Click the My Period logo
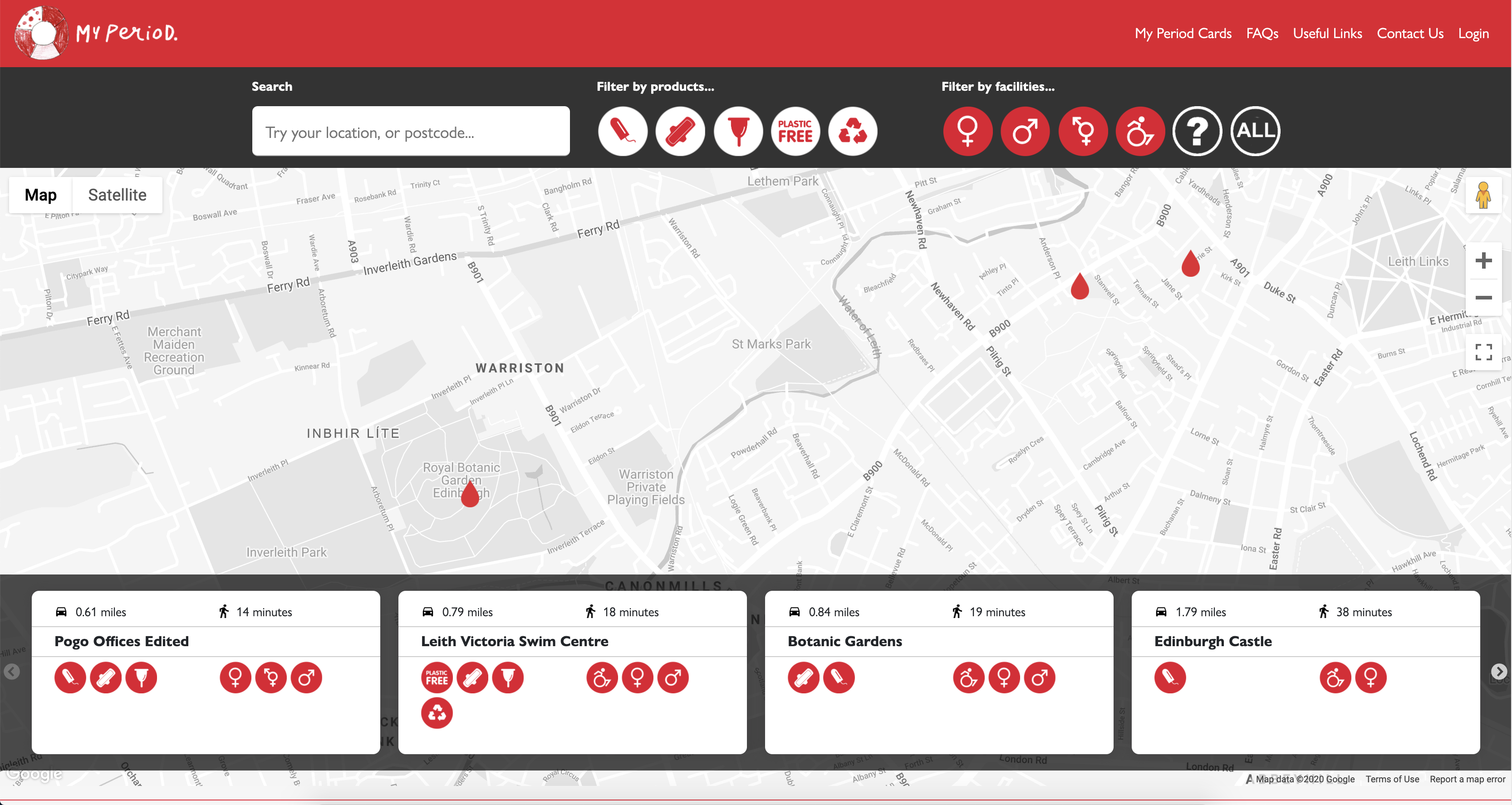 96,33
